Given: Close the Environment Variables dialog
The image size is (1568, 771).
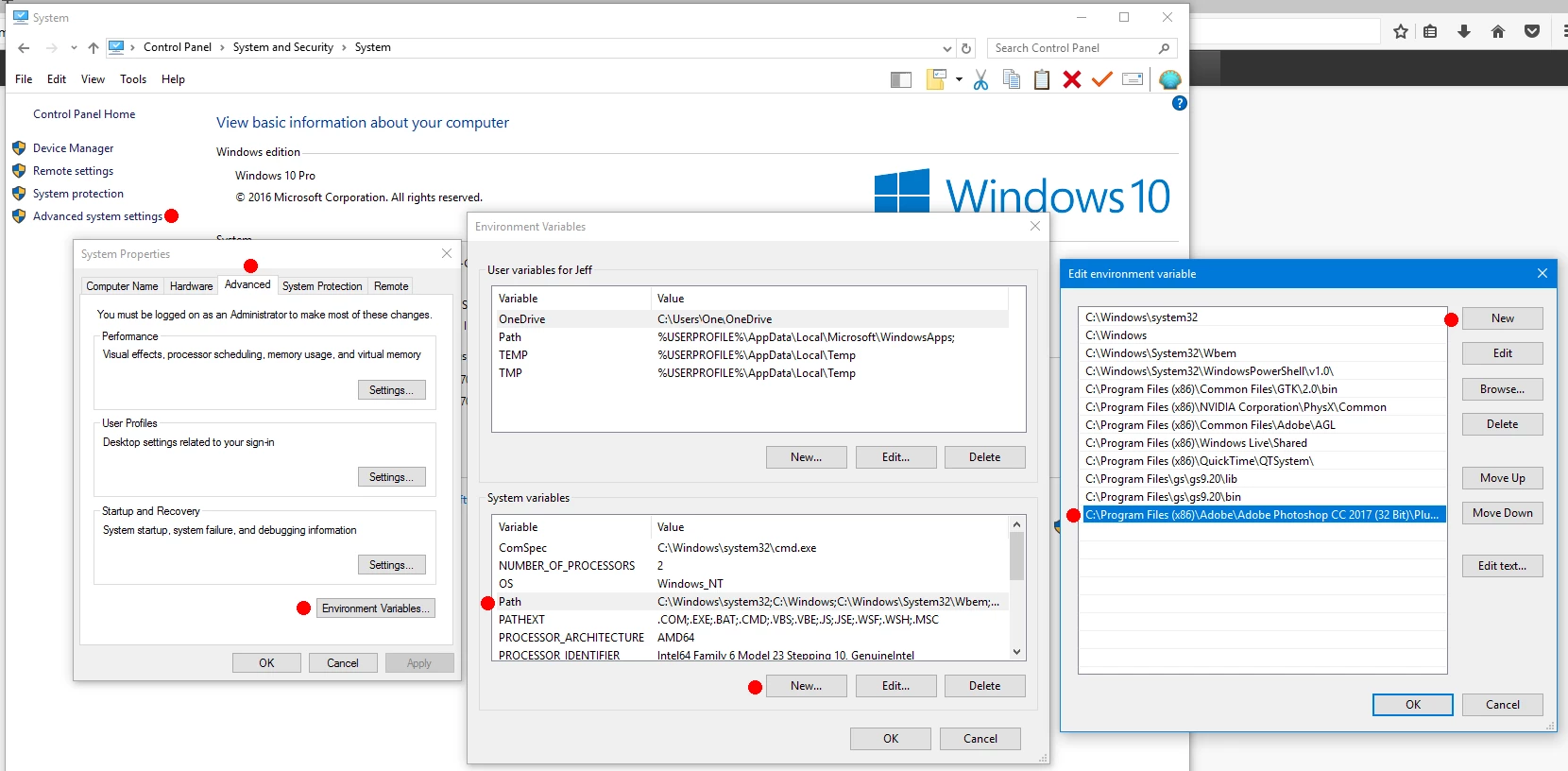Looking at the screenshot, I should pos(1035,226).
